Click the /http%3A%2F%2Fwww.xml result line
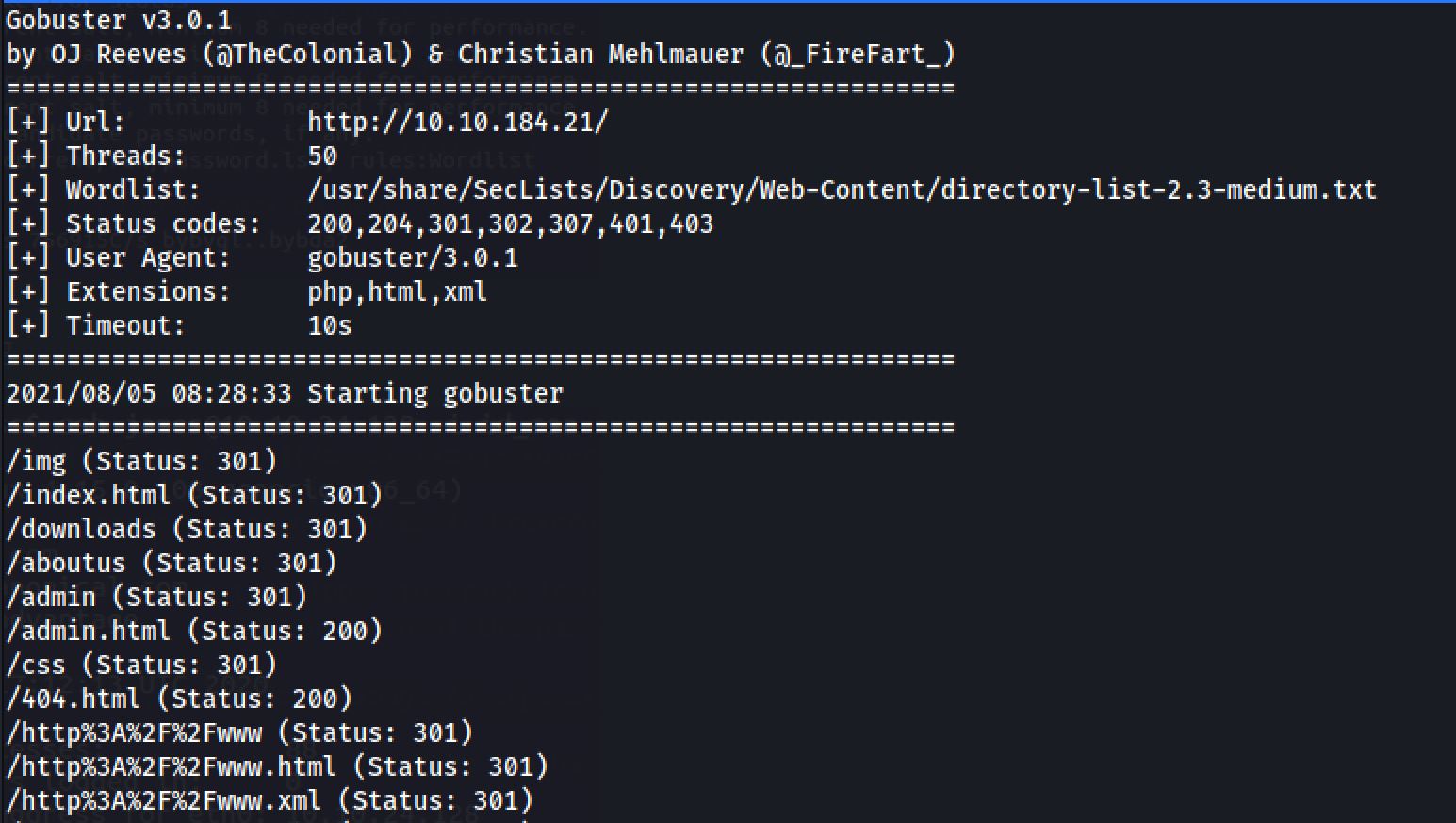 [x=270, y=800]
